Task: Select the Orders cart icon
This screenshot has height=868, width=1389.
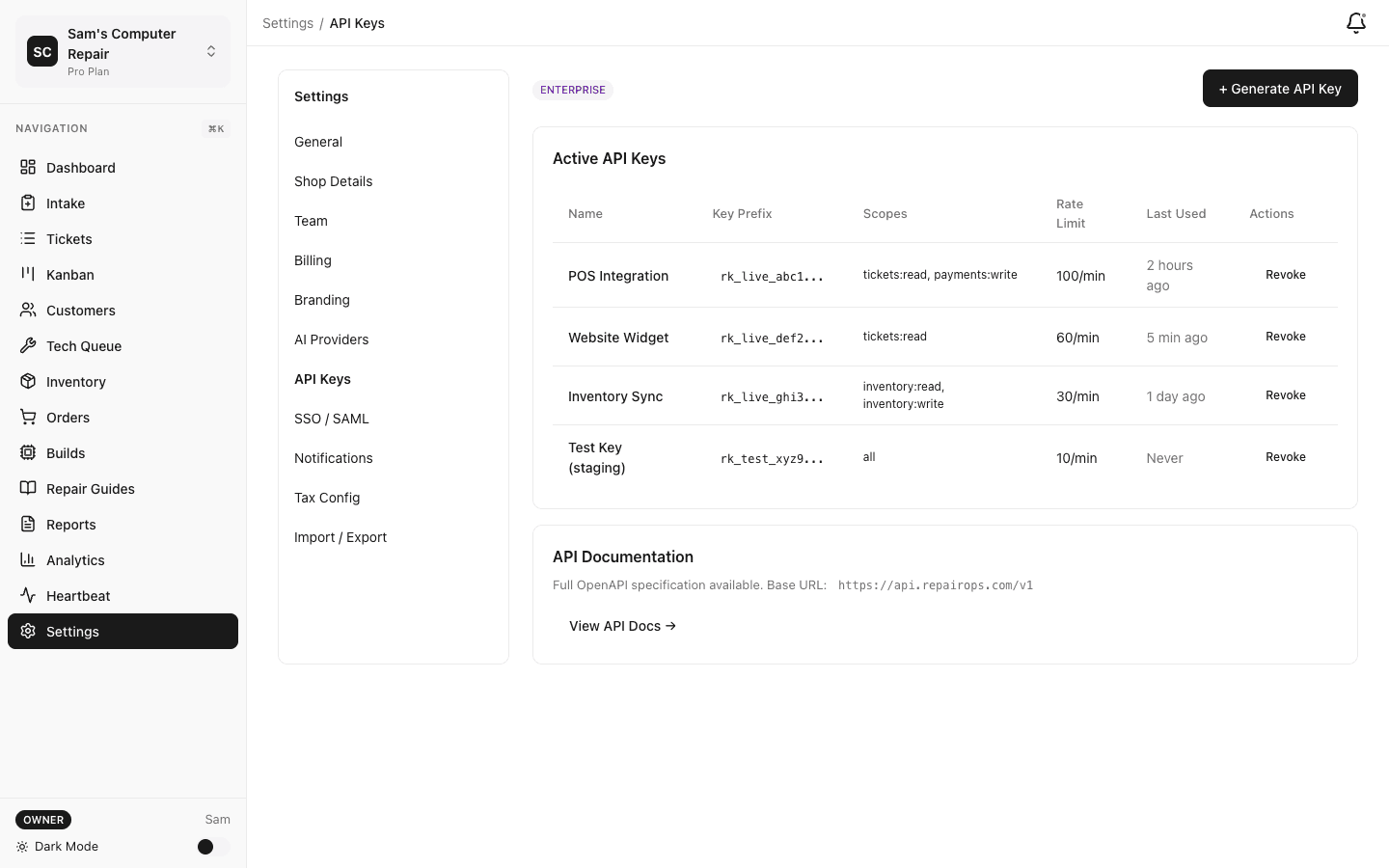Action: pos(28,417)
